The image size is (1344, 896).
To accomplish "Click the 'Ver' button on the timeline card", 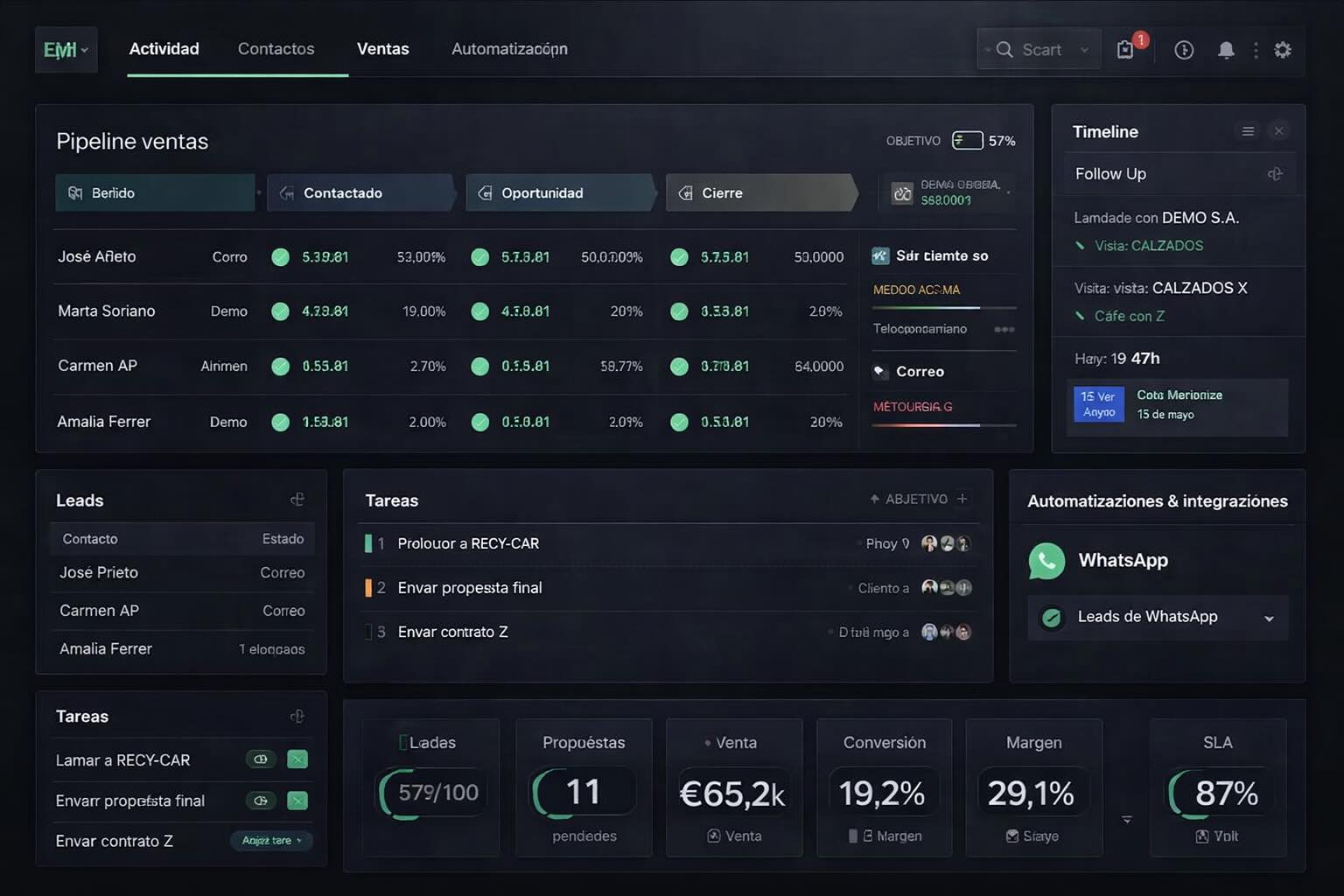I will point(1098,405).
